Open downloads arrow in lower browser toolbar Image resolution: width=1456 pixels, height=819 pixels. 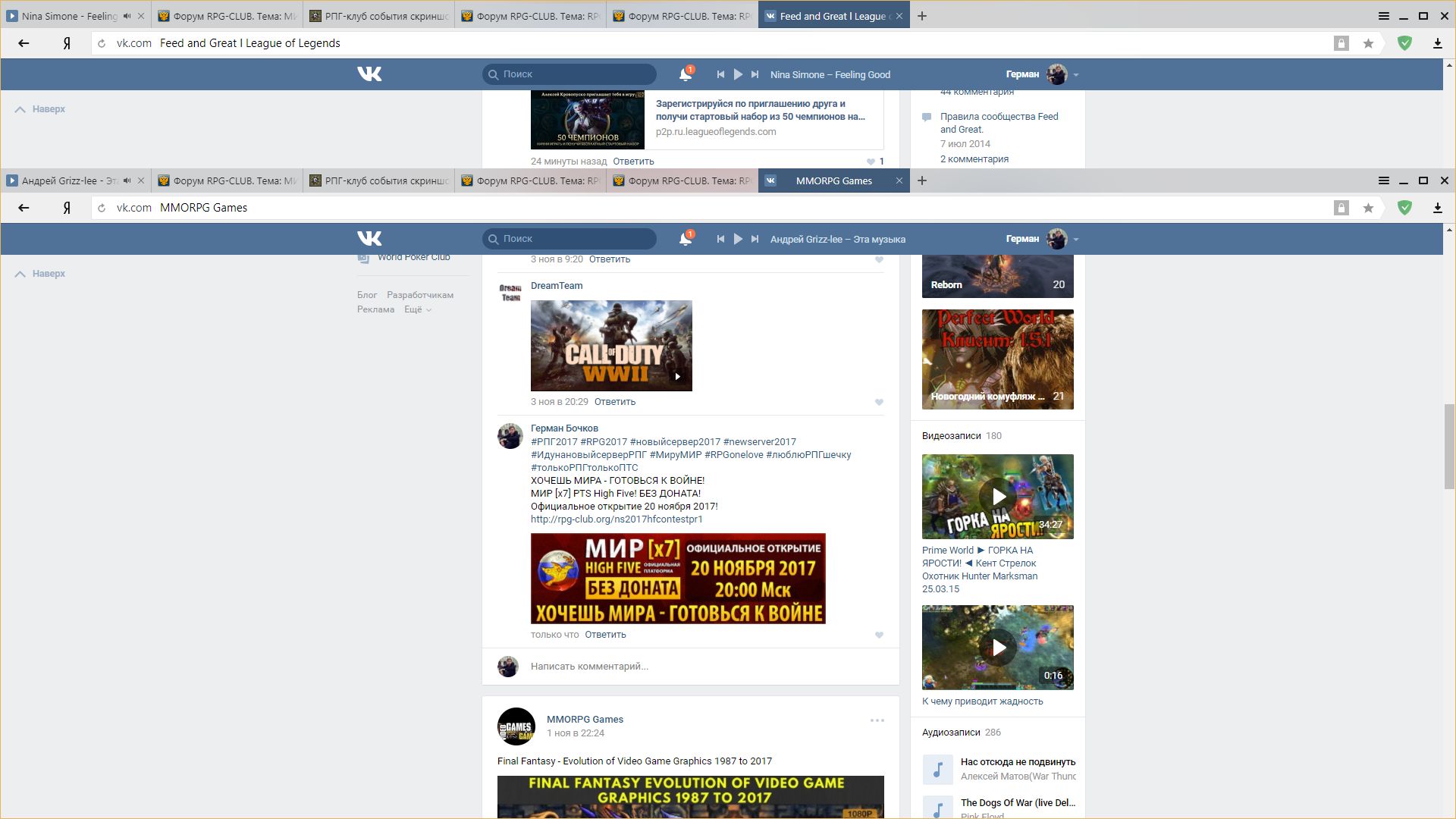point(1437,208)
